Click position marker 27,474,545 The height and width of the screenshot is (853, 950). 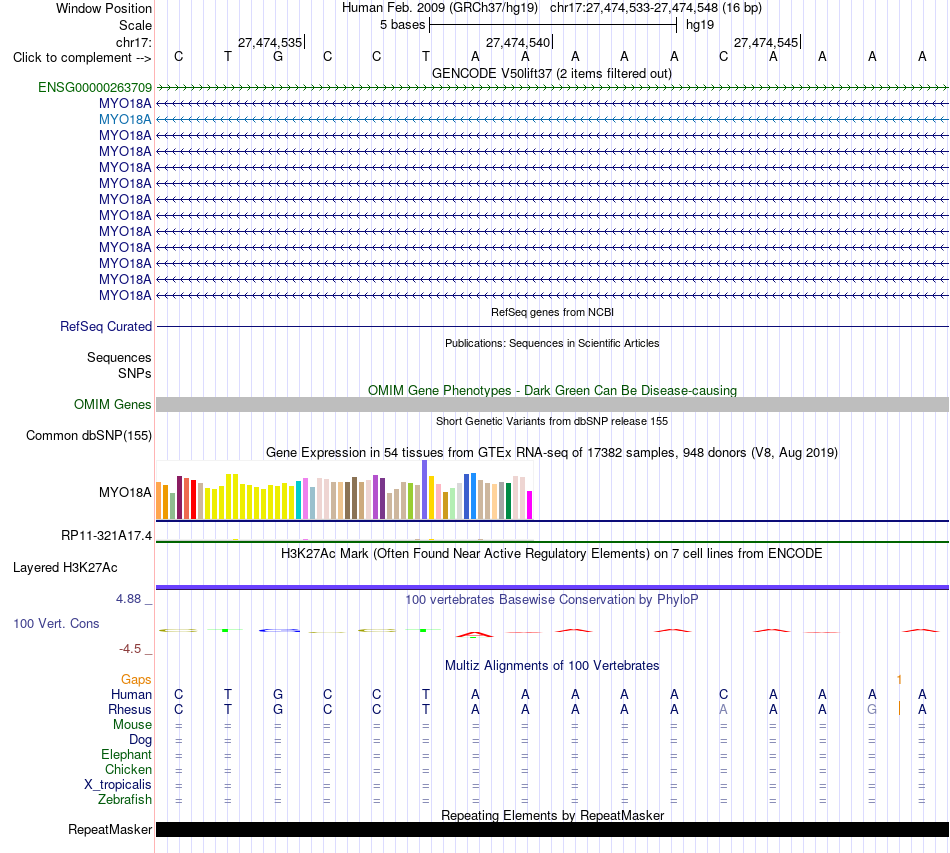point(766,42)
